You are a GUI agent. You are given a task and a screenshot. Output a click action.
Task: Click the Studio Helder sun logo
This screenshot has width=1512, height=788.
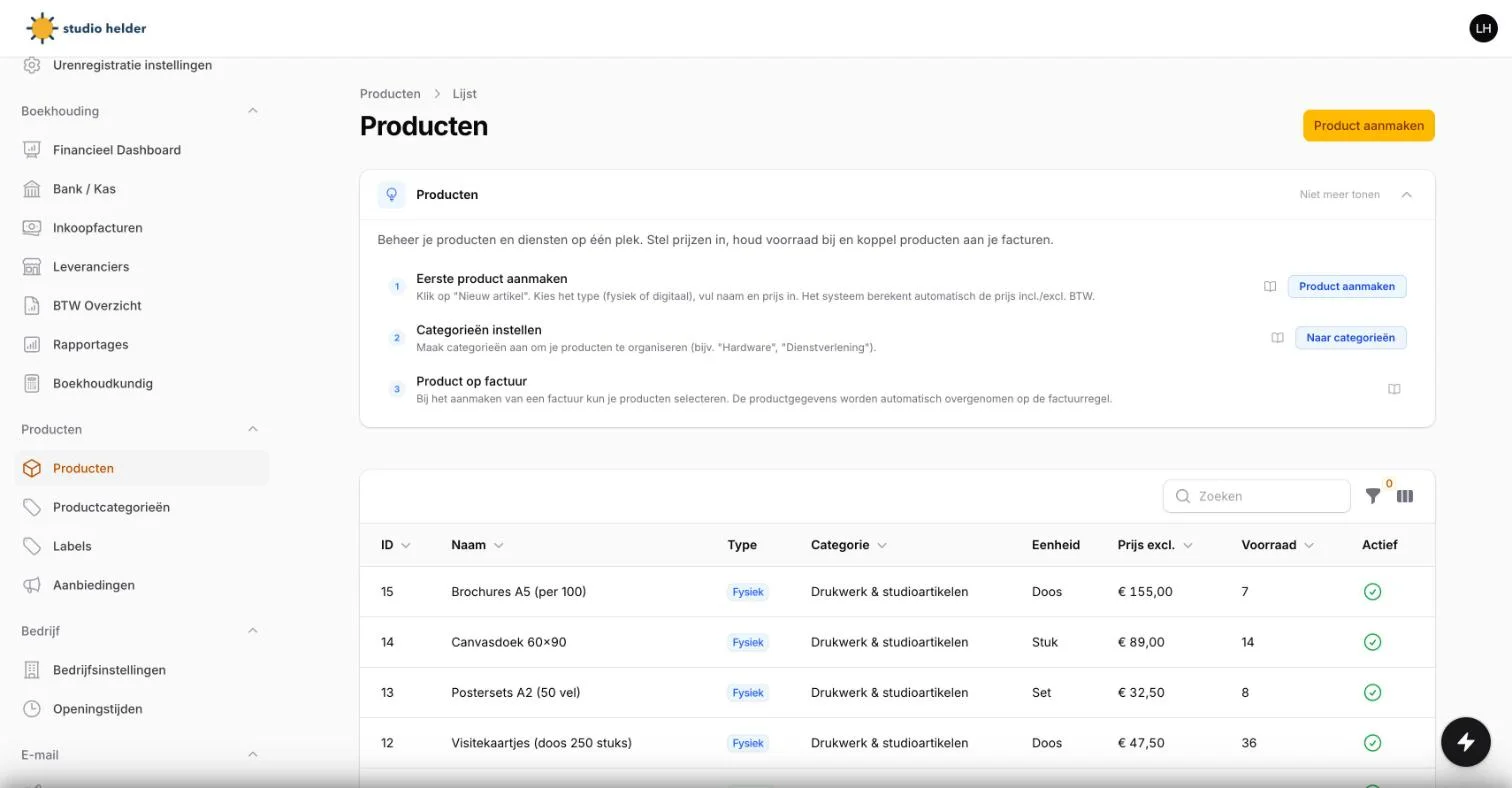(42, 28)
